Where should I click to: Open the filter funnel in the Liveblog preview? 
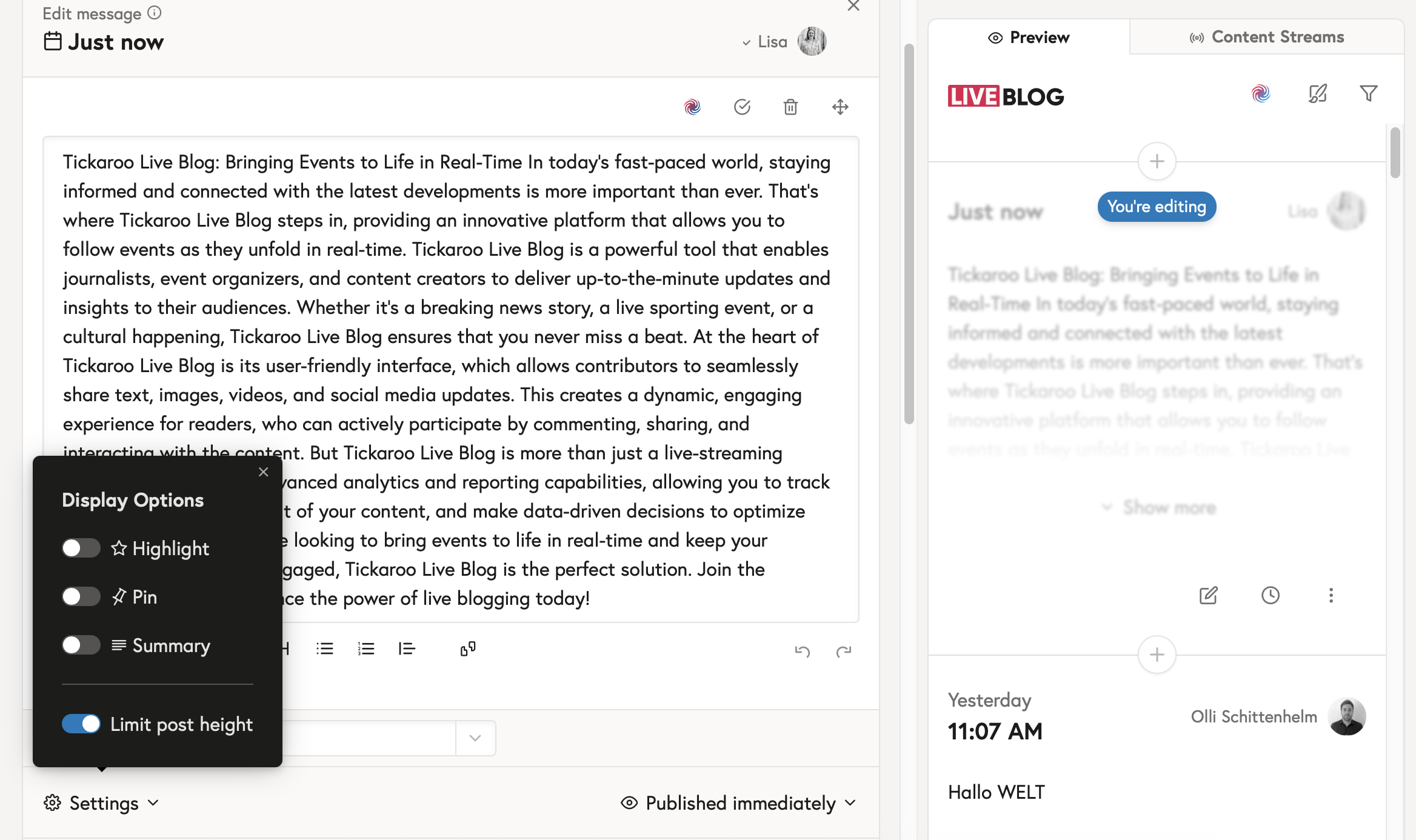coord(1368,93)
